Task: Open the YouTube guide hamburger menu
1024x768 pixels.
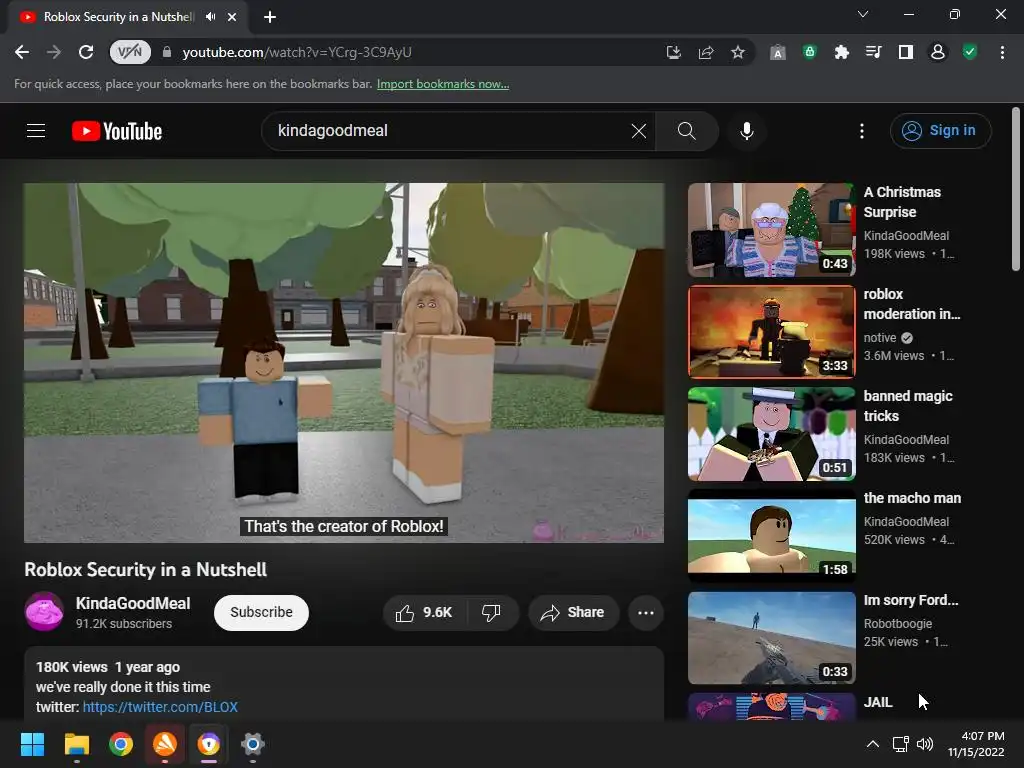Action: [36, 131]
